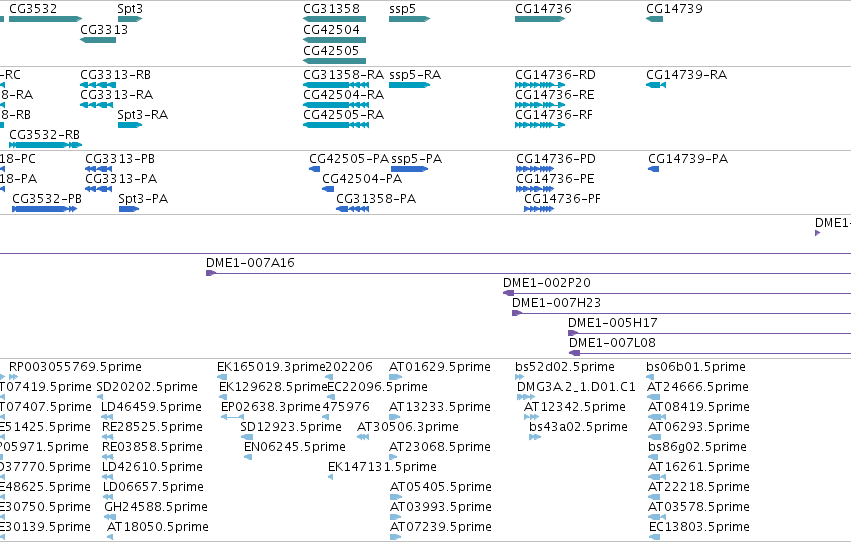851x542 pixels.
Task: Click the Spt3 gene arrow
Action: [x=130, y=19]
